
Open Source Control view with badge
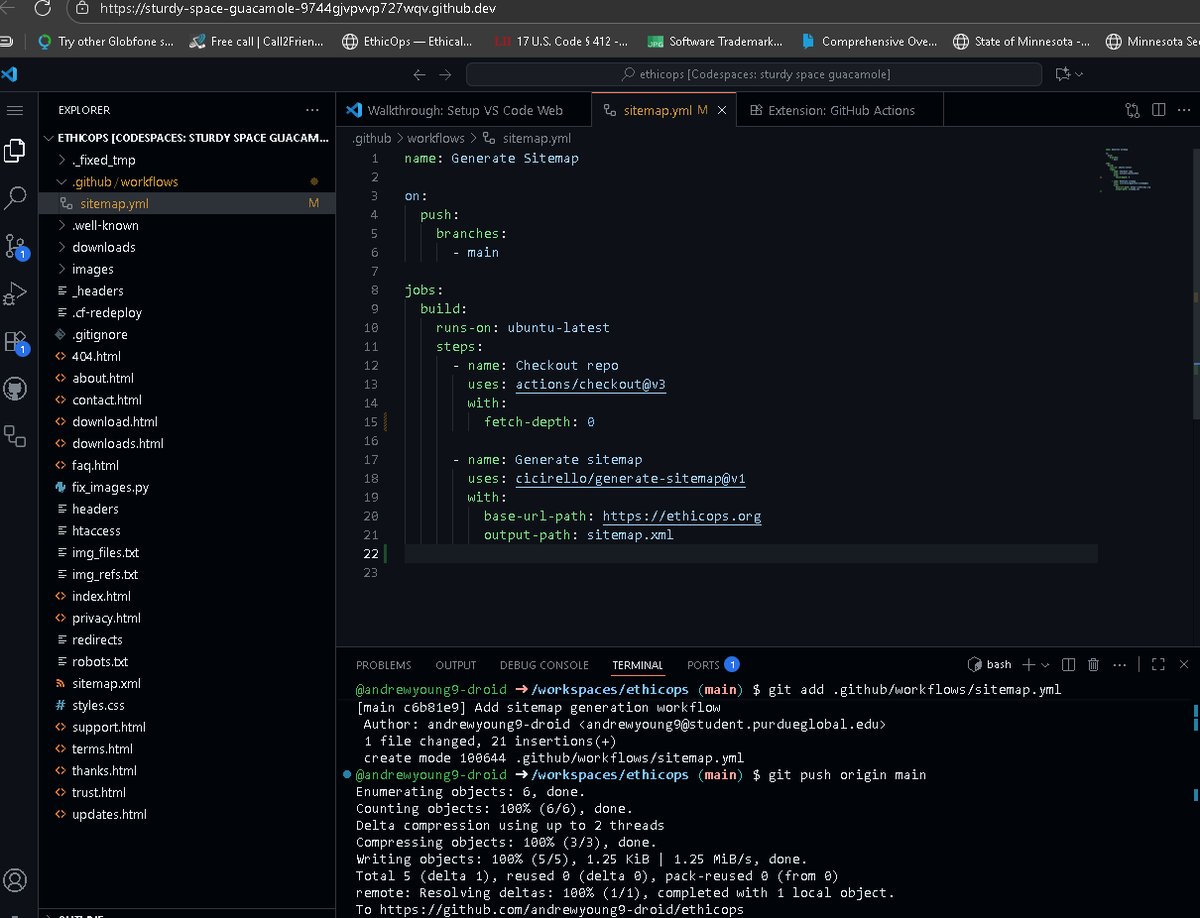pos(15,246)
